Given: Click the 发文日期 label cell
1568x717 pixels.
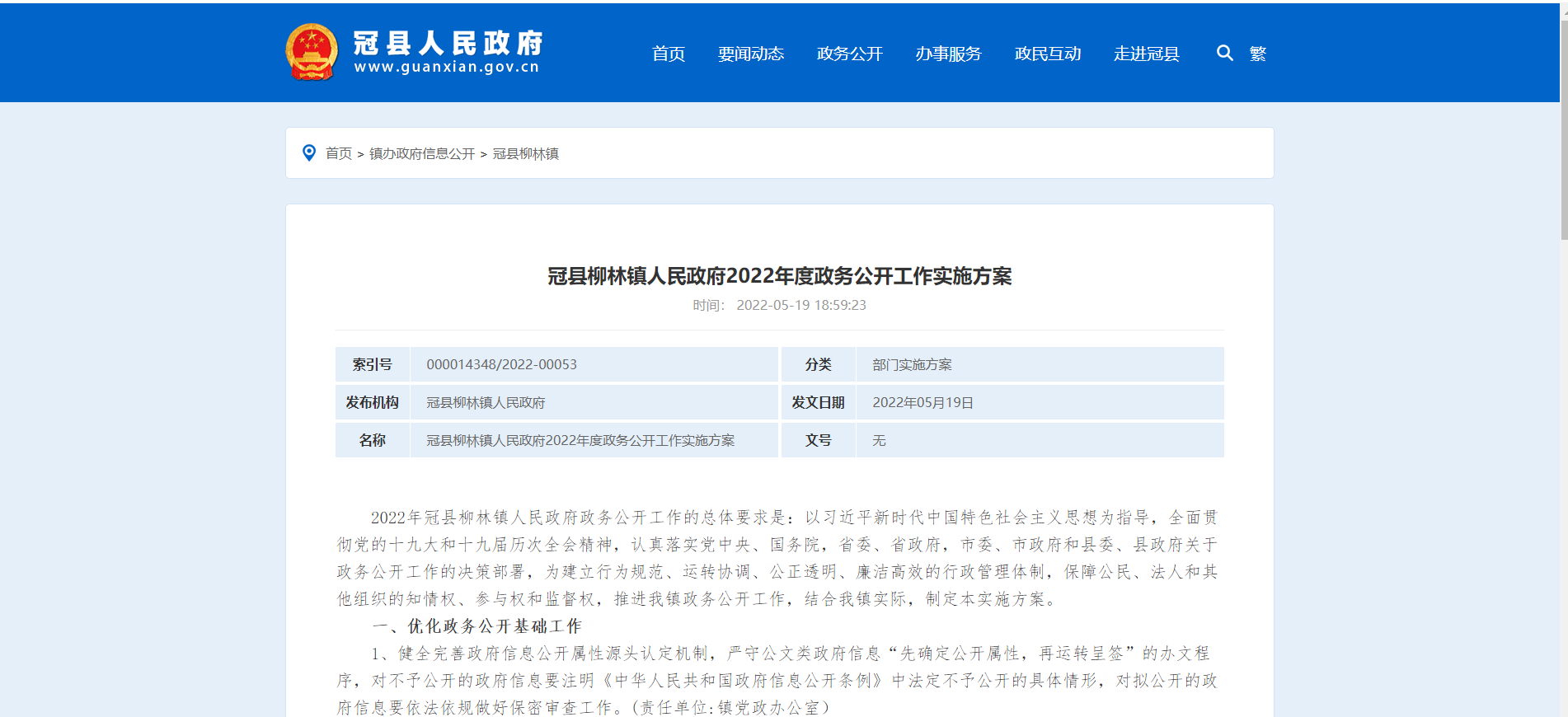Looking at the screenshot, I should 819,402.
